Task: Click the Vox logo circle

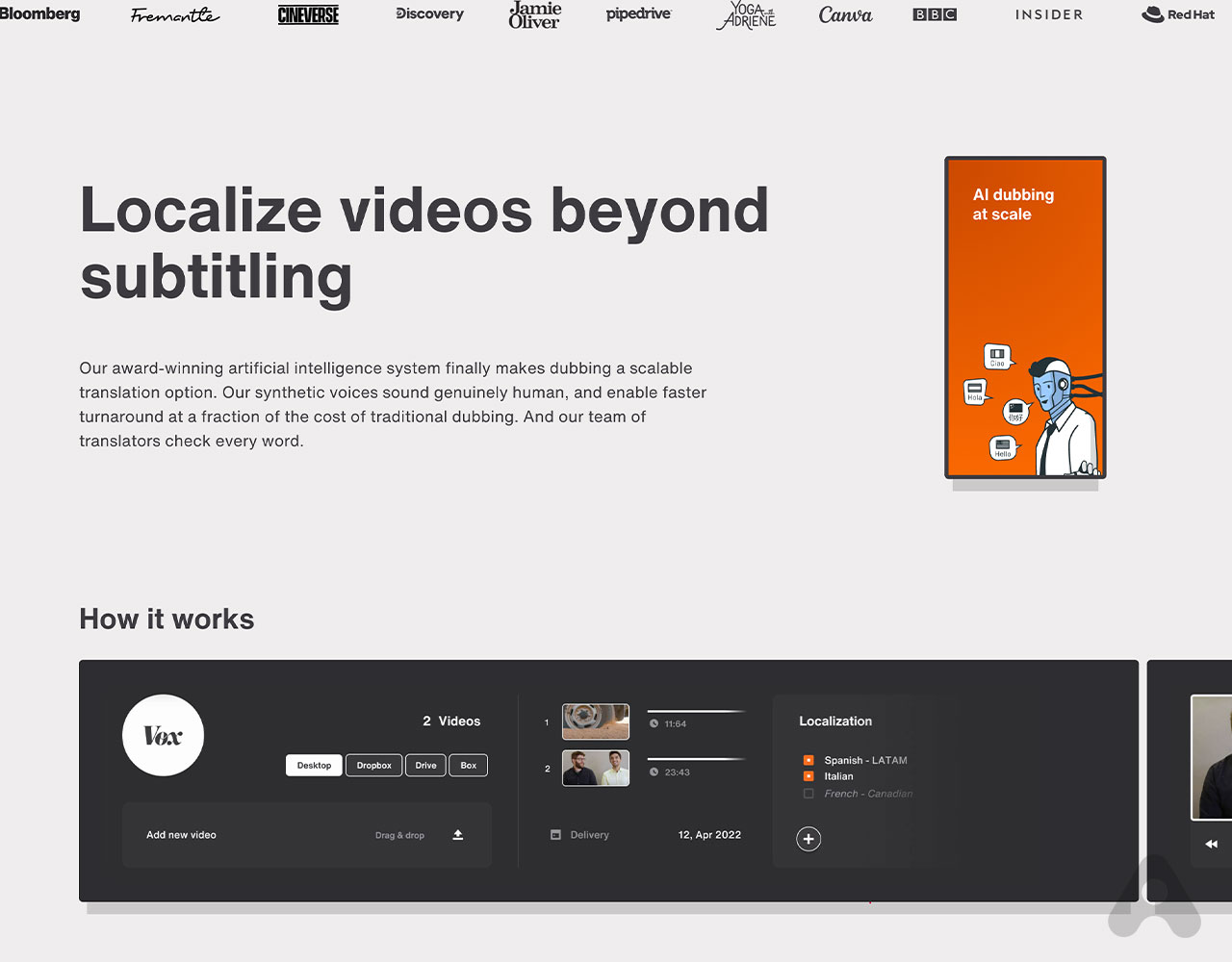Action: tap(164, 736)
